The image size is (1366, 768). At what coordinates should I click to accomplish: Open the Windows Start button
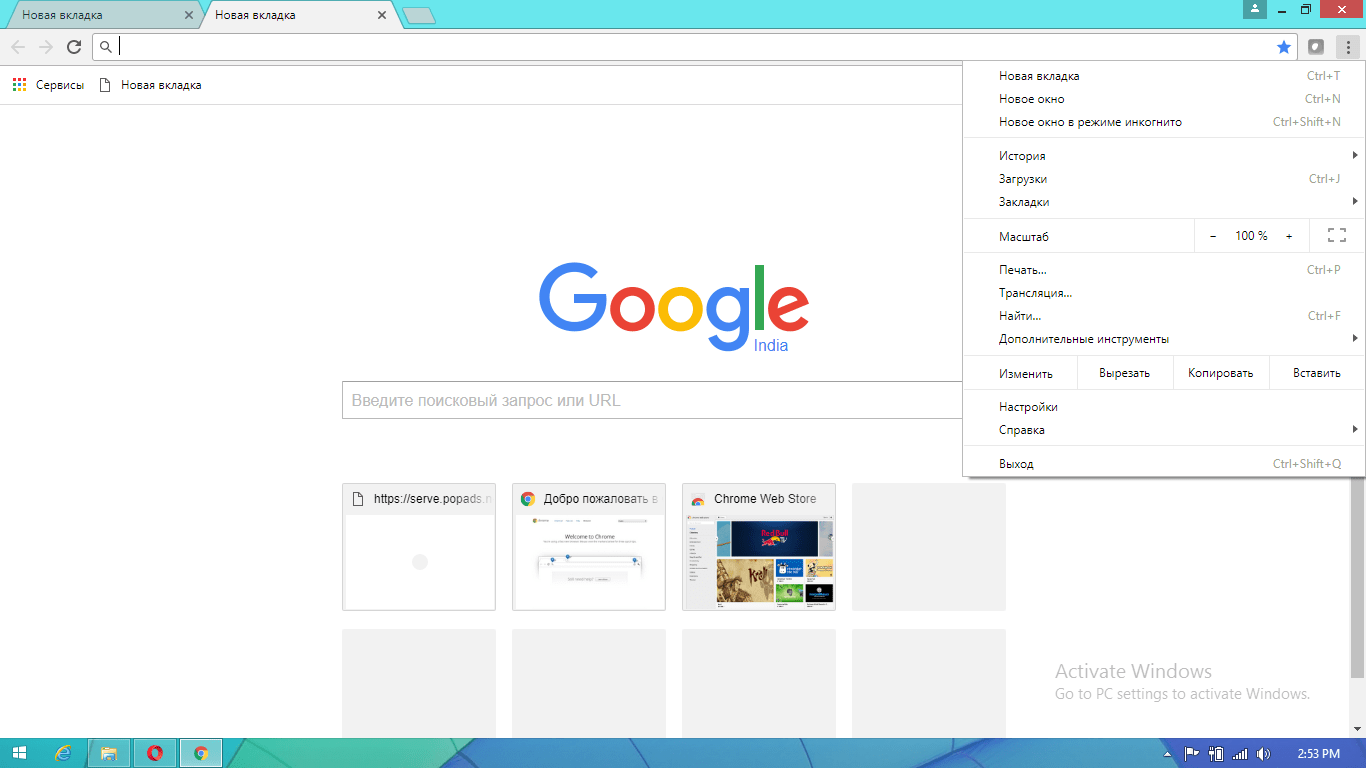pyautogui.click(x=20, y=753)
